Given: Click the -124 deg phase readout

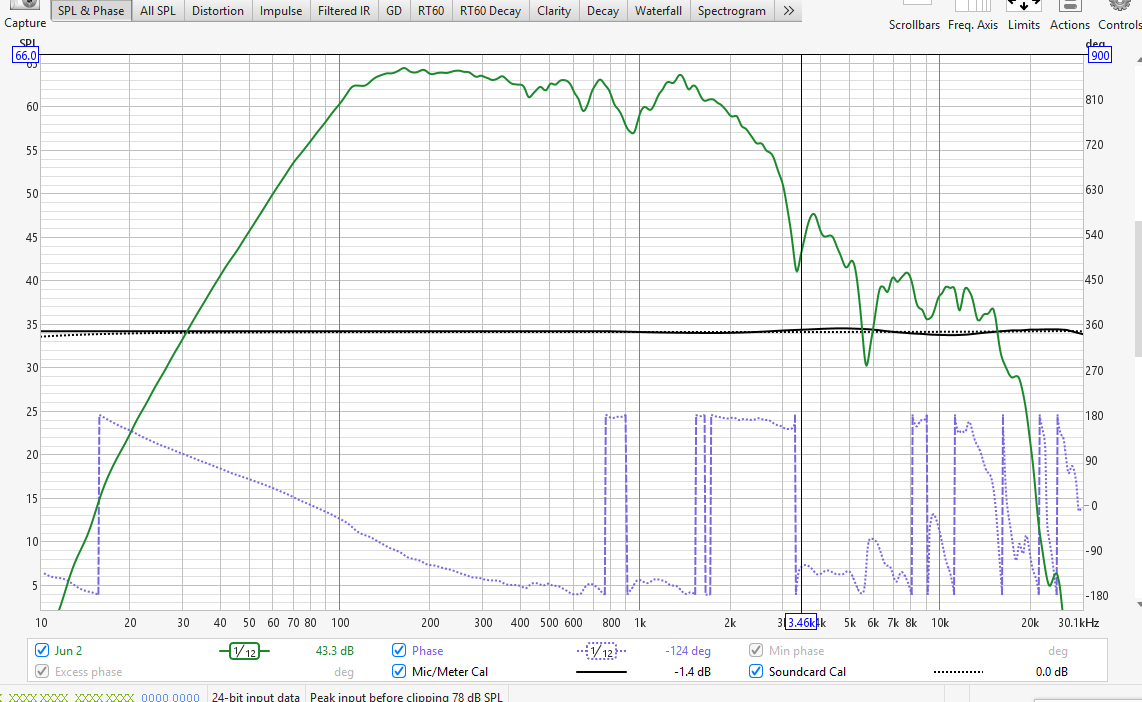Looking at the screenshot, I should coord(688,650).
